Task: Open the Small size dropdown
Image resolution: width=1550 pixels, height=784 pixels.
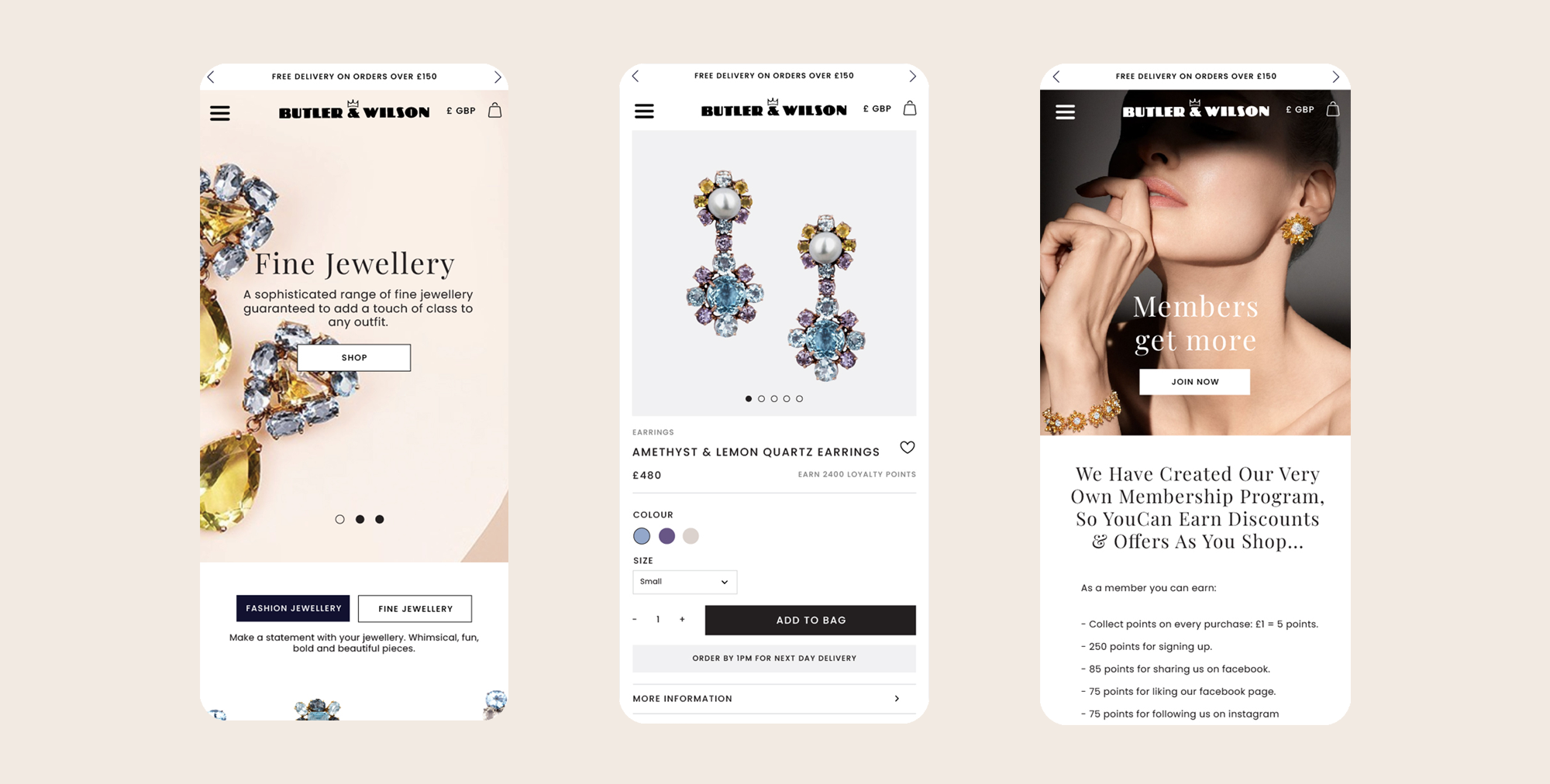Action: (684, 582)
